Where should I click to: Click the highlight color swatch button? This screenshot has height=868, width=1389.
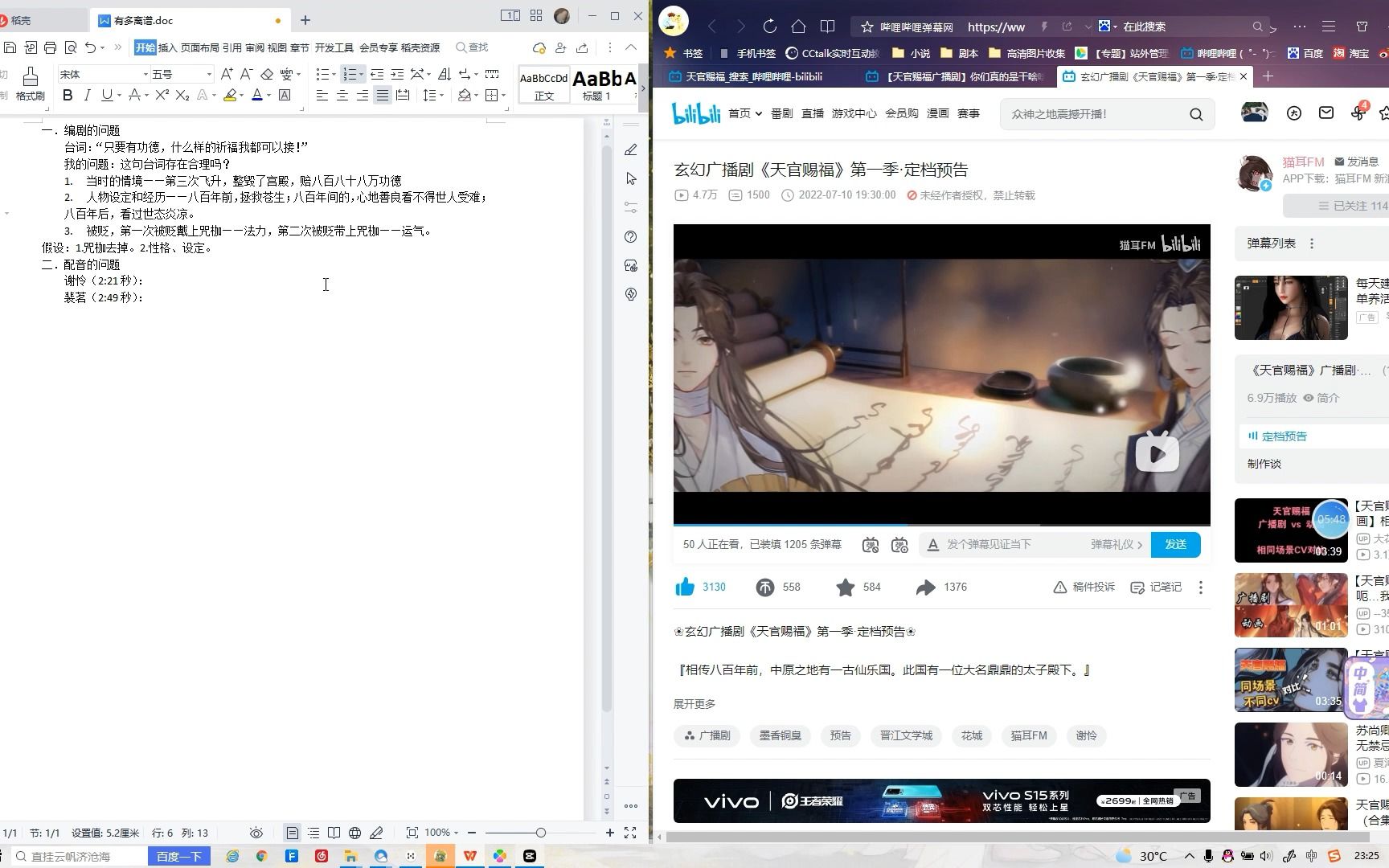click(230, 95)
